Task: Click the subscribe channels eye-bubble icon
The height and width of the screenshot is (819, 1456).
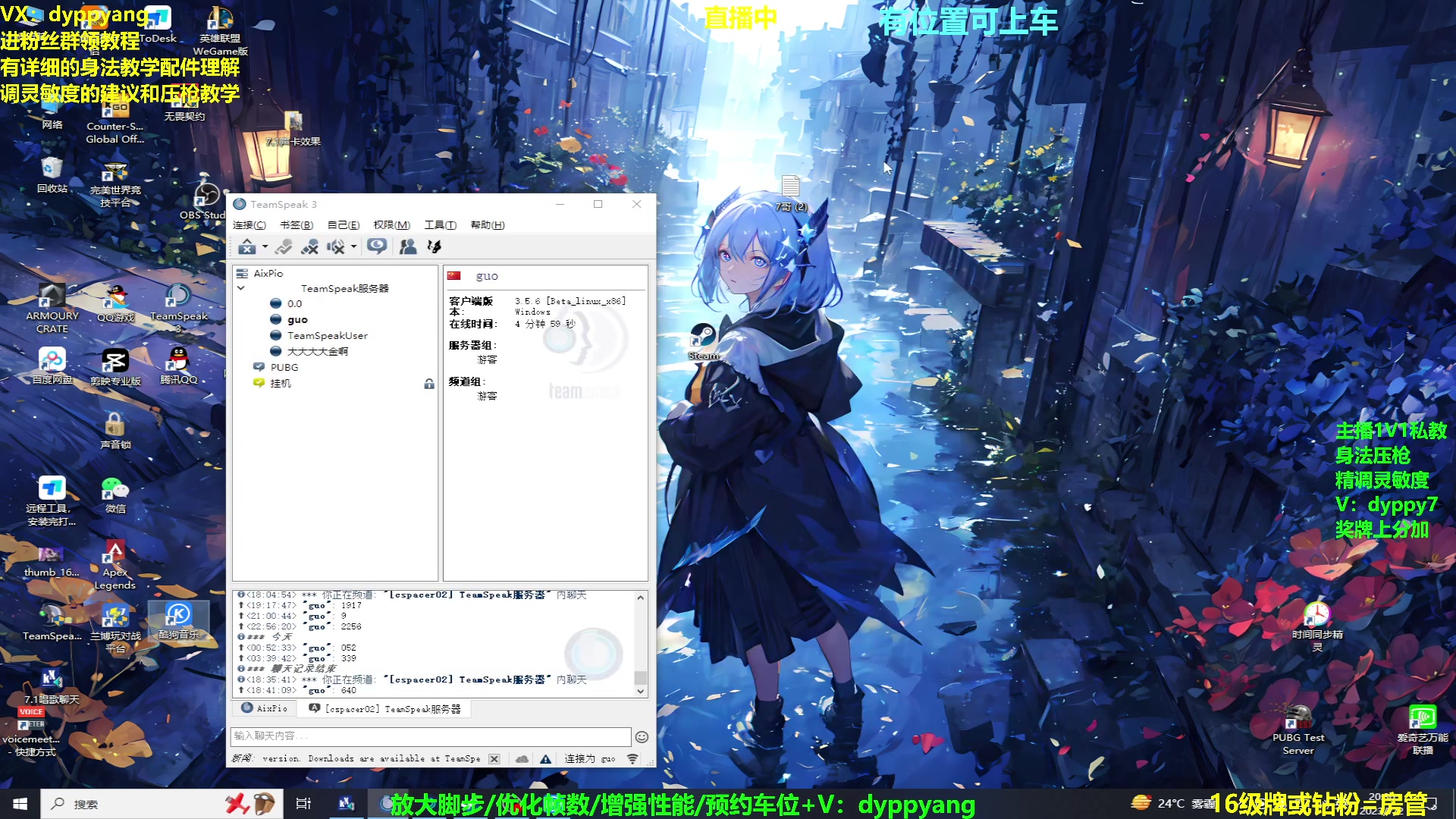Action: click(x=377, y=246)
